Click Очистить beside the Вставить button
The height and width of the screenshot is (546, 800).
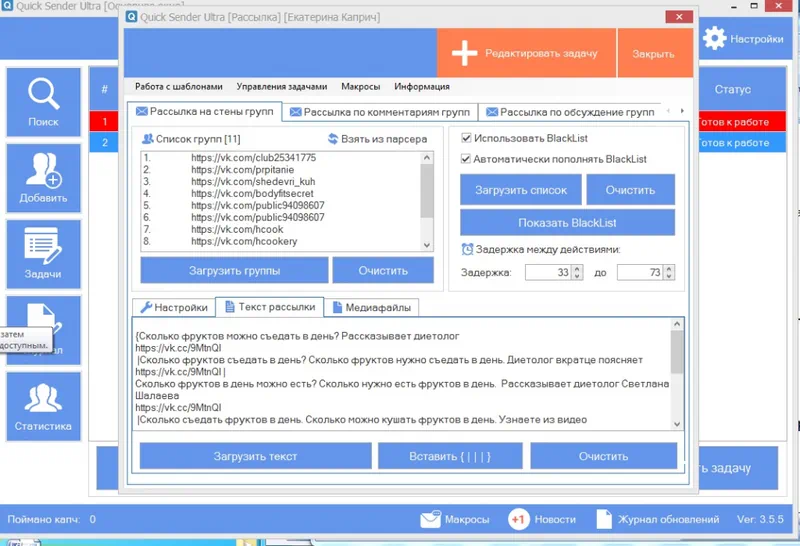(x=604, y=456)
